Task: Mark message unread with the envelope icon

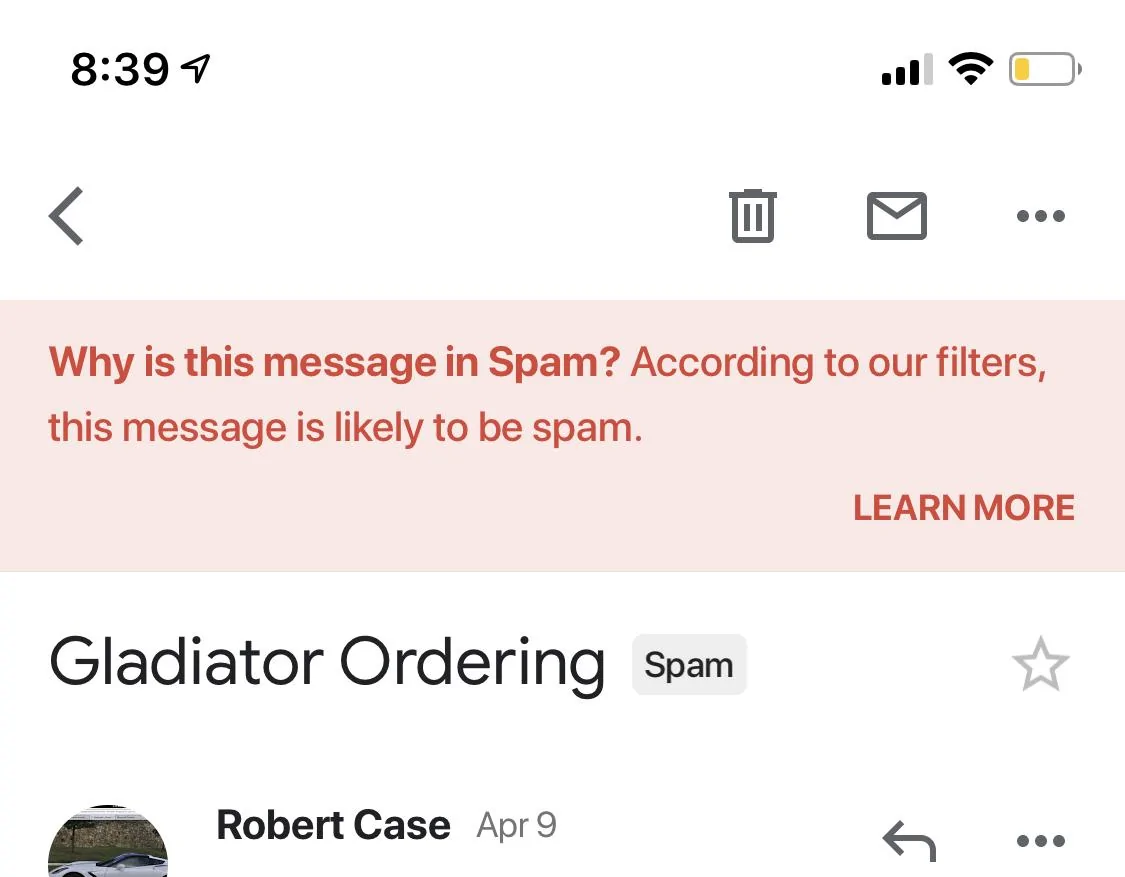Action: pos(897,215)
